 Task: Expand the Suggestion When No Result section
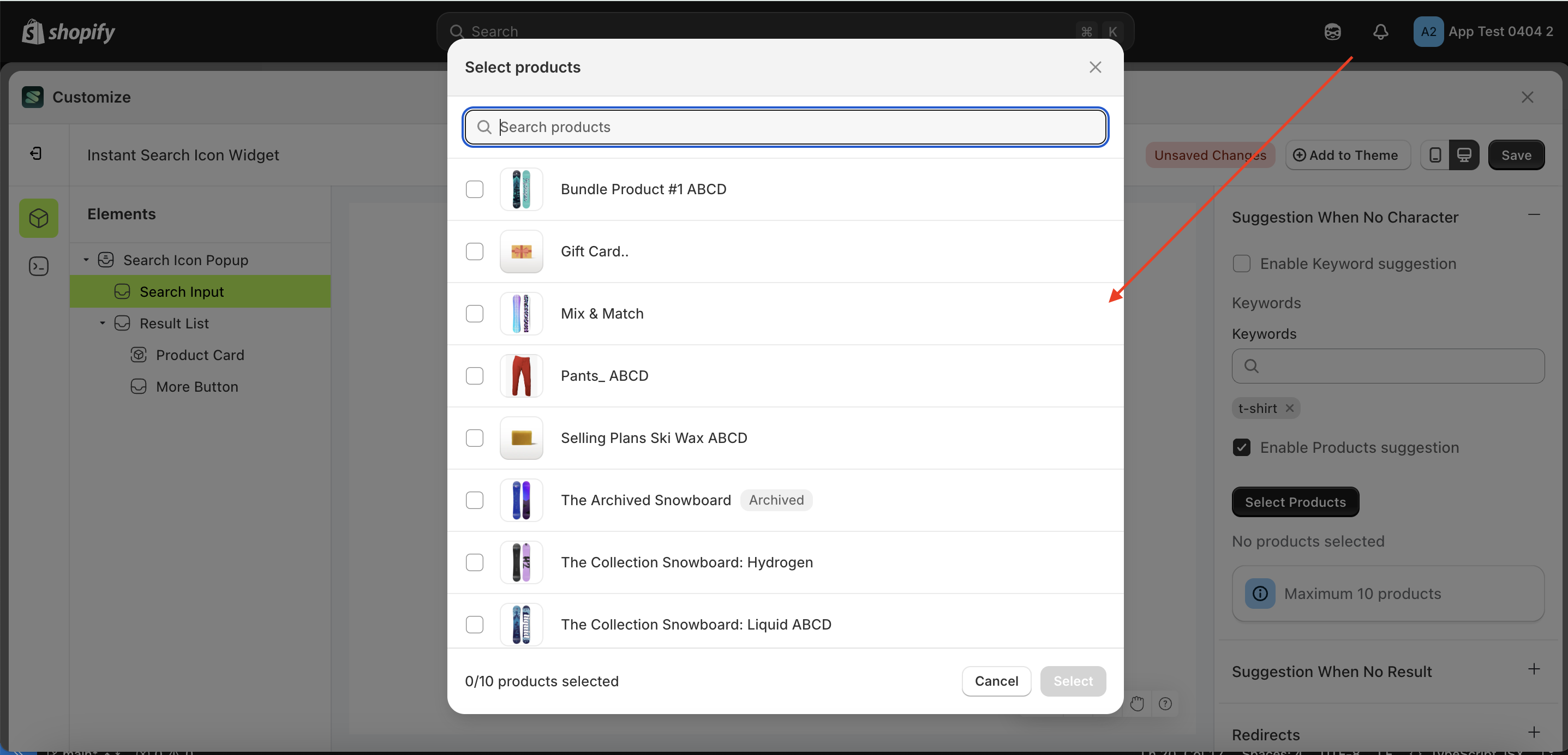(1533, 670)
